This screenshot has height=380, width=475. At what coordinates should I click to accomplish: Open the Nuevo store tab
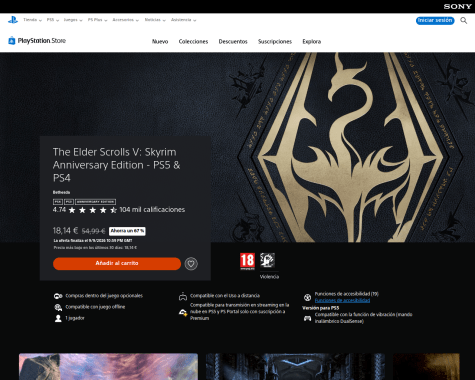coord(160,42)
